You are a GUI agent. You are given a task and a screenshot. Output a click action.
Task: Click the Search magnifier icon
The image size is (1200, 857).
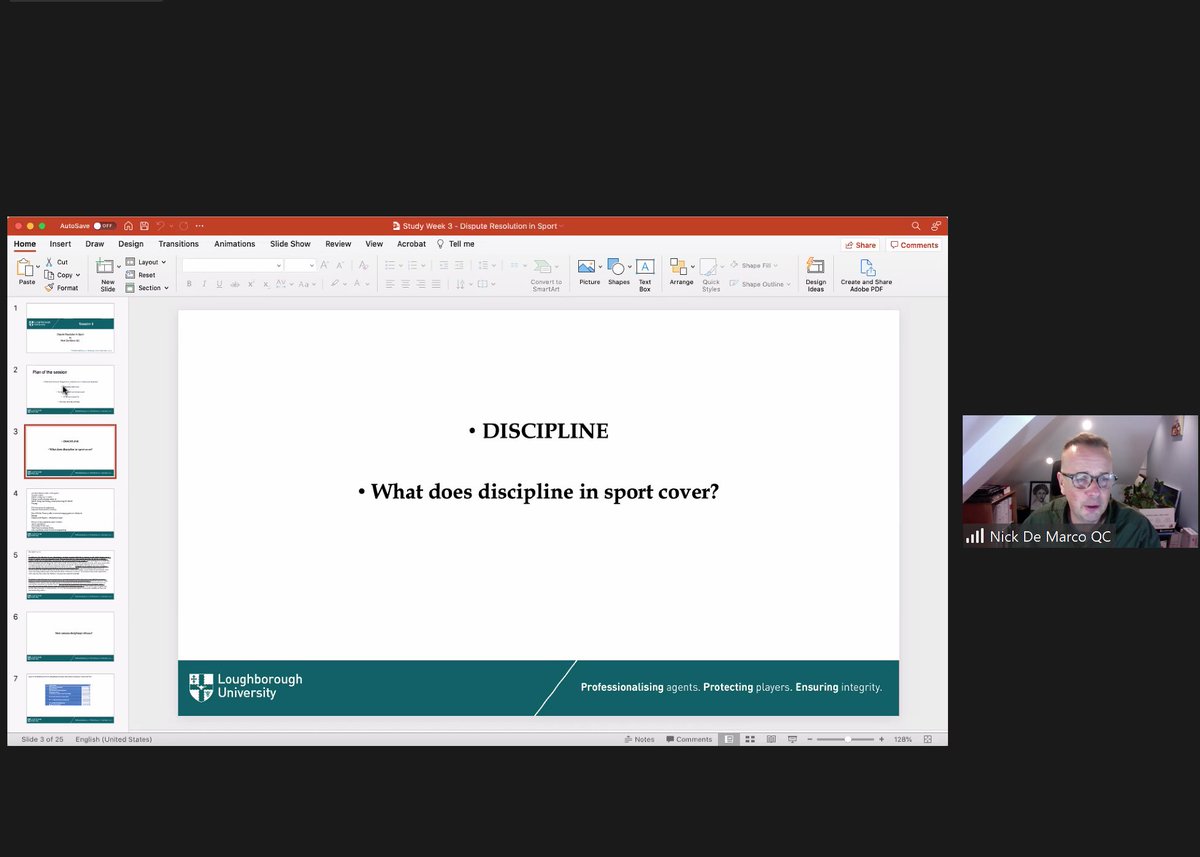[916, 226]
